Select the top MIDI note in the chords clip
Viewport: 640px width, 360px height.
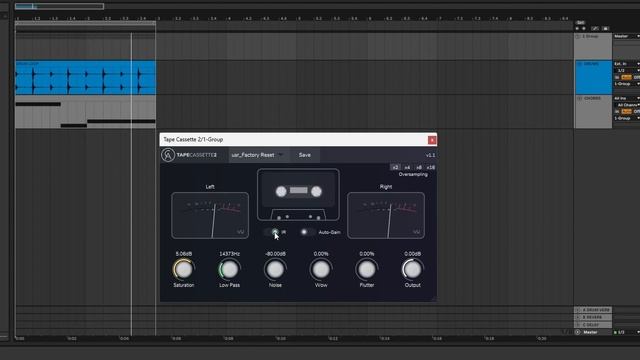pos(38,104)
